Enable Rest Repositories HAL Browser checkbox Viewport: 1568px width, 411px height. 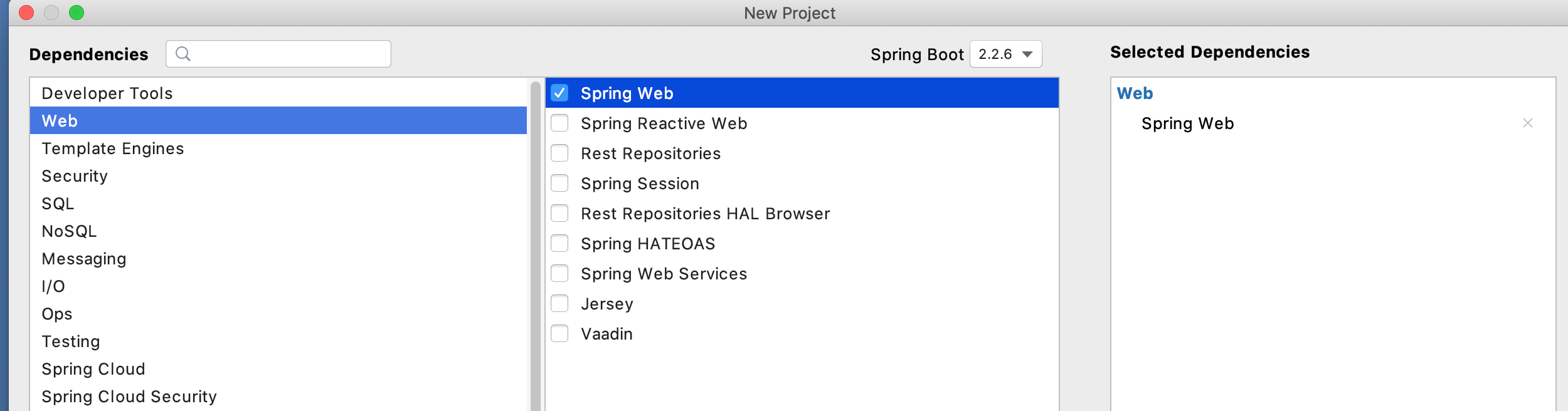point(559,214)
